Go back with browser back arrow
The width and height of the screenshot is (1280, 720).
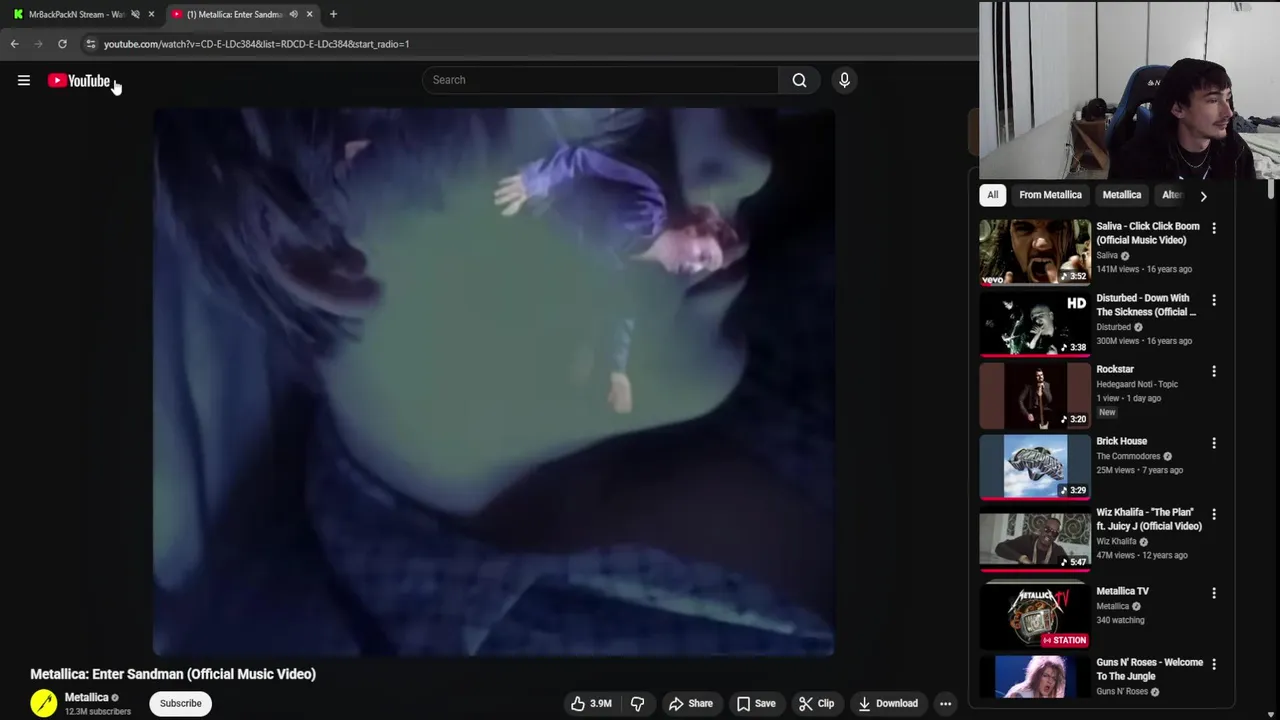[14, 44]
